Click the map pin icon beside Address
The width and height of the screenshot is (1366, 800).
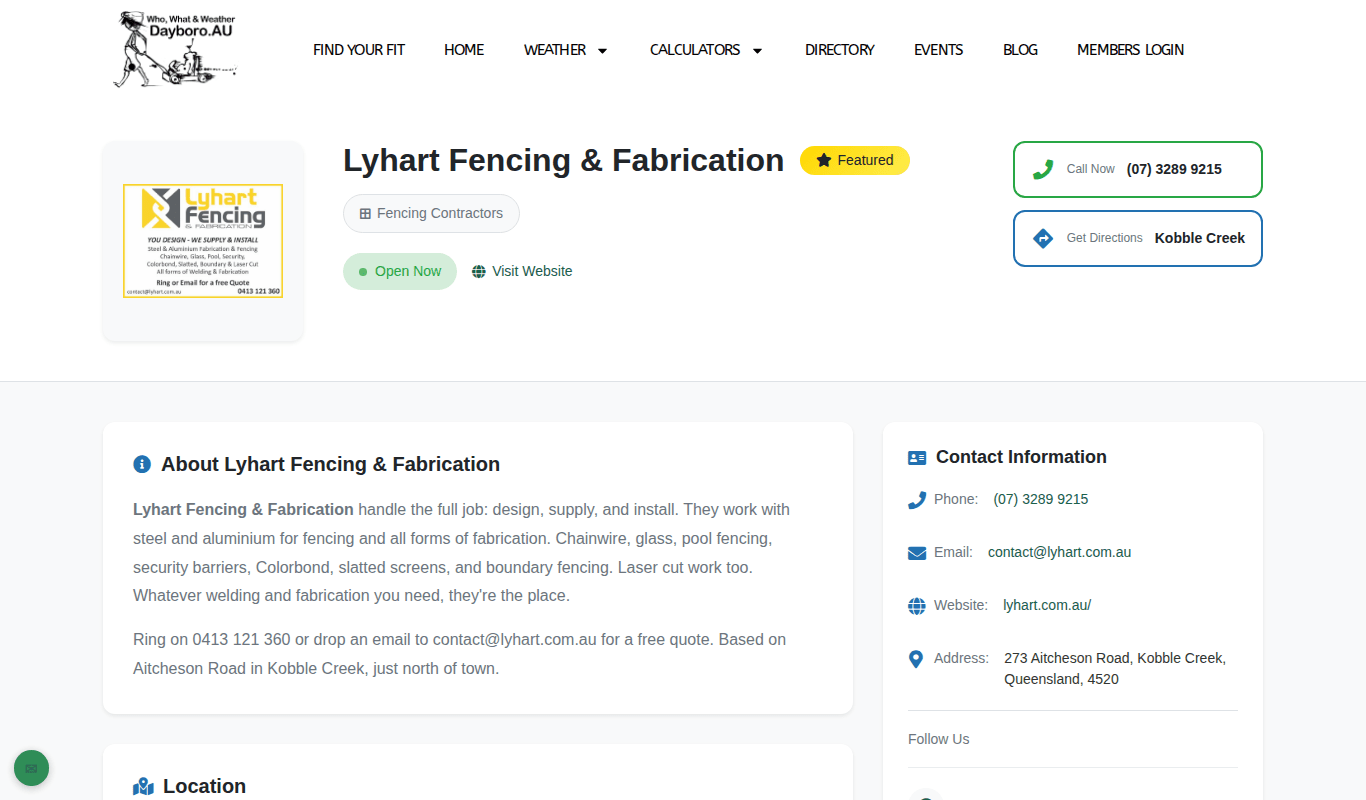[915, 659]
